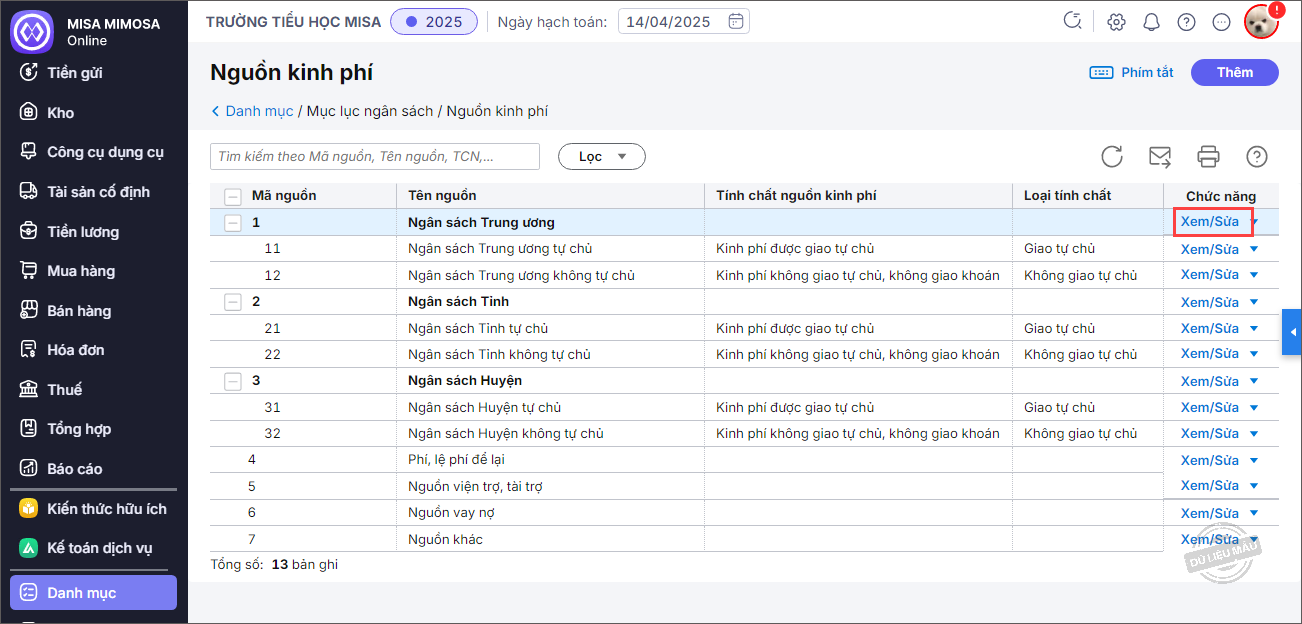This screenshot has height=624, width=1302.
Task: Toggle the select-all checkbox in table header
Action: pos(232,196)
